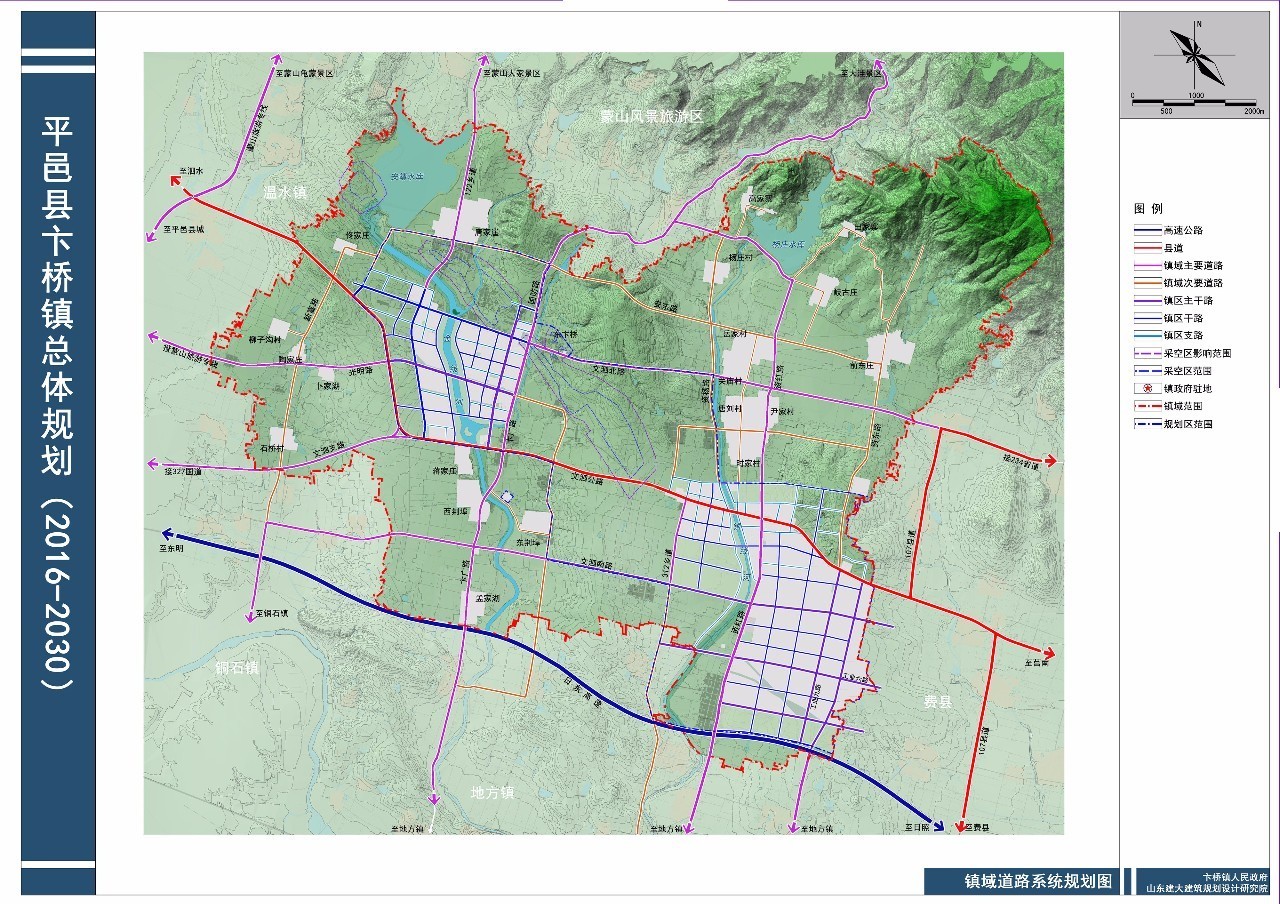
Task: Click the 前东庄 village label
Action: tap(863, 366)
